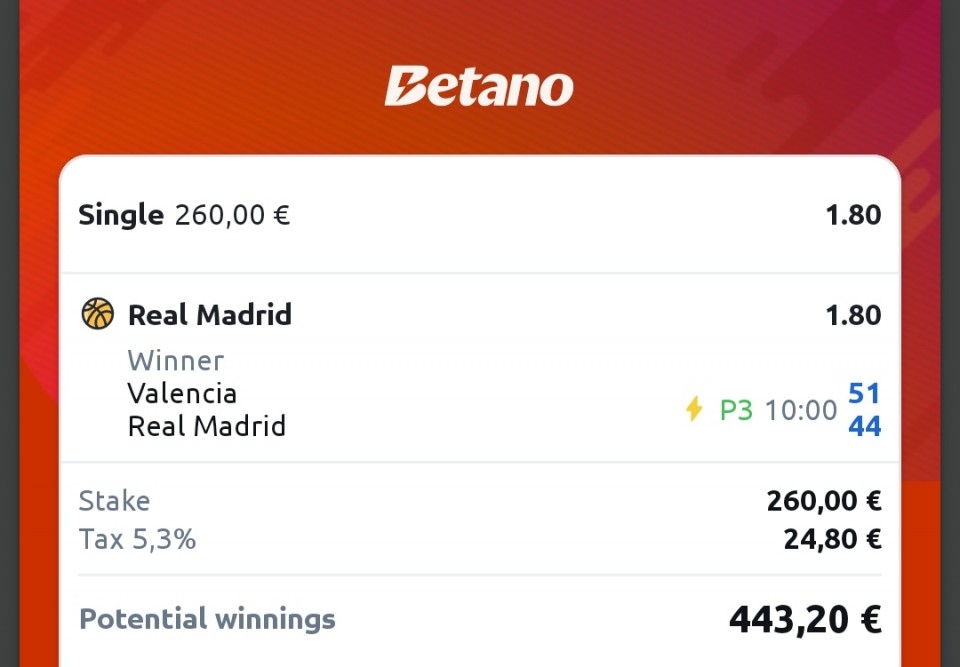This screenshot has height=667, width=960.
Task: Click the Stake label
Action: 114,501
